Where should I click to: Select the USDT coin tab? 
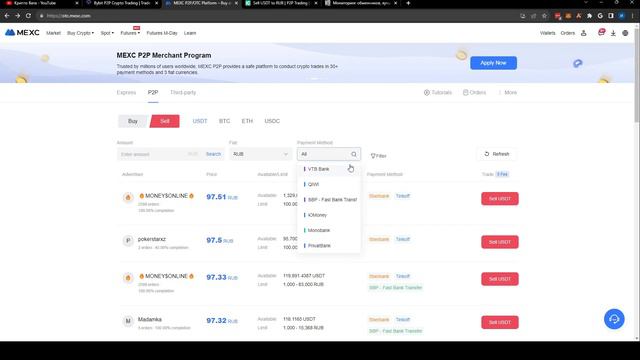(200, 121)
